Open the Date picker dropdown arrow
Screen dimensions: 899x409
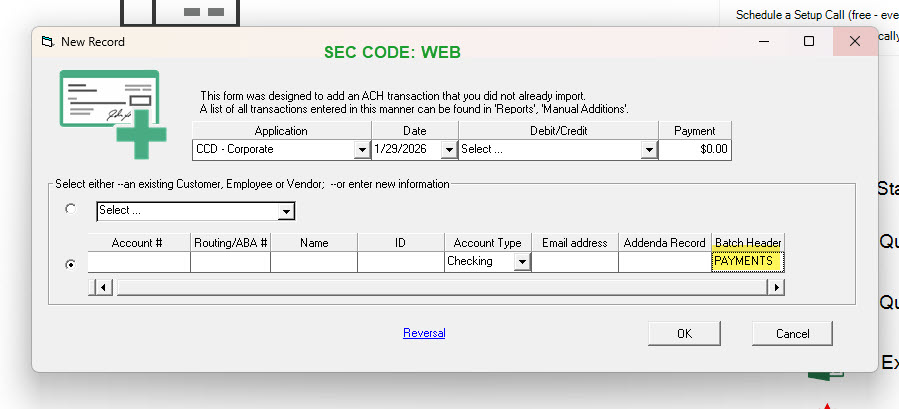point(449,150)
